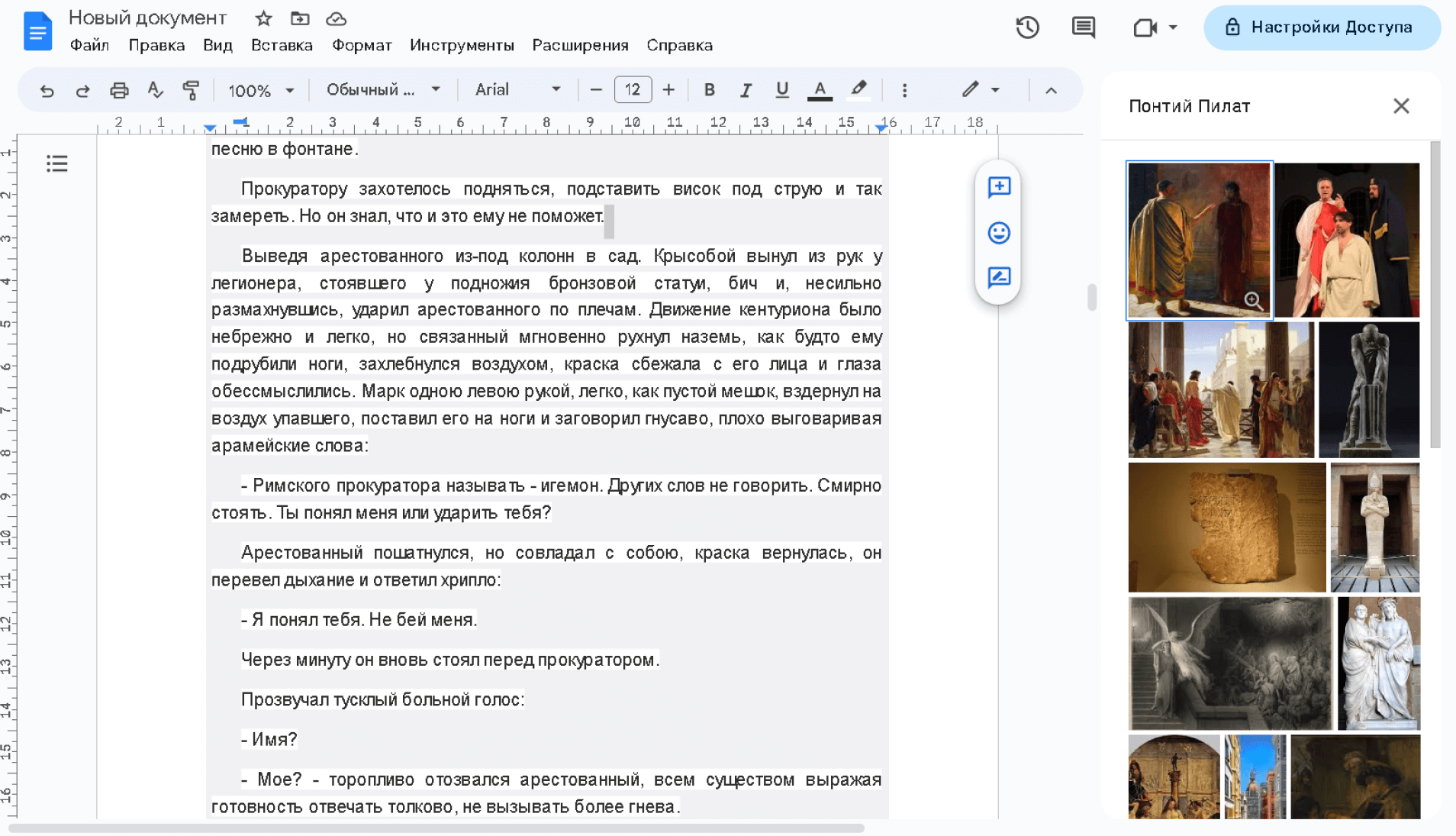Open the Обычный paragraph style dropdown

383,90
